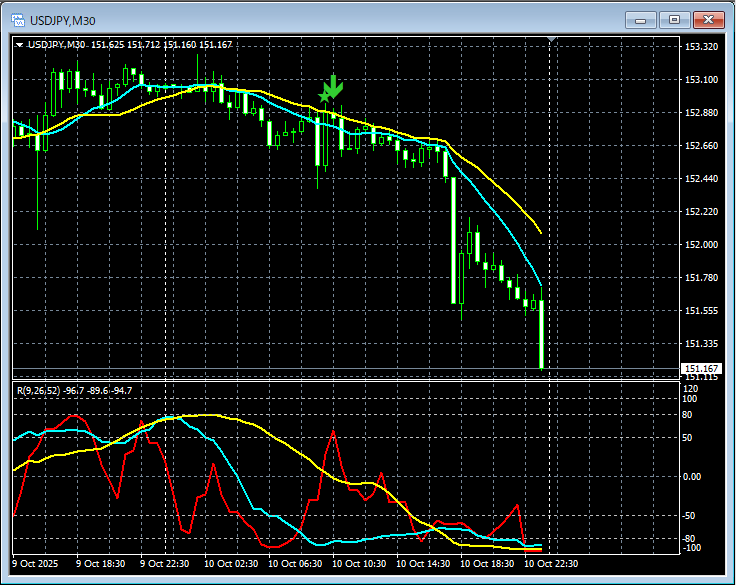Screen dimensions: 737x585
Task: Click the last large falling candle
Action: click(541, 335)
